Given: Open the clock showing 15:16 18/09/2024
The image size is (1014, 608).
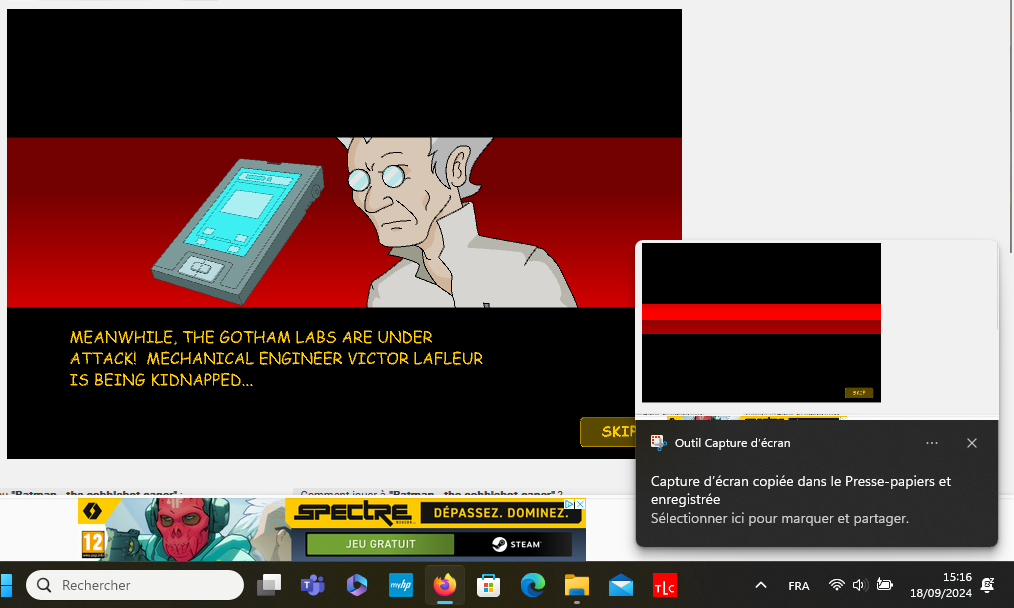Looking at the screenshot, I should [940, 585].
